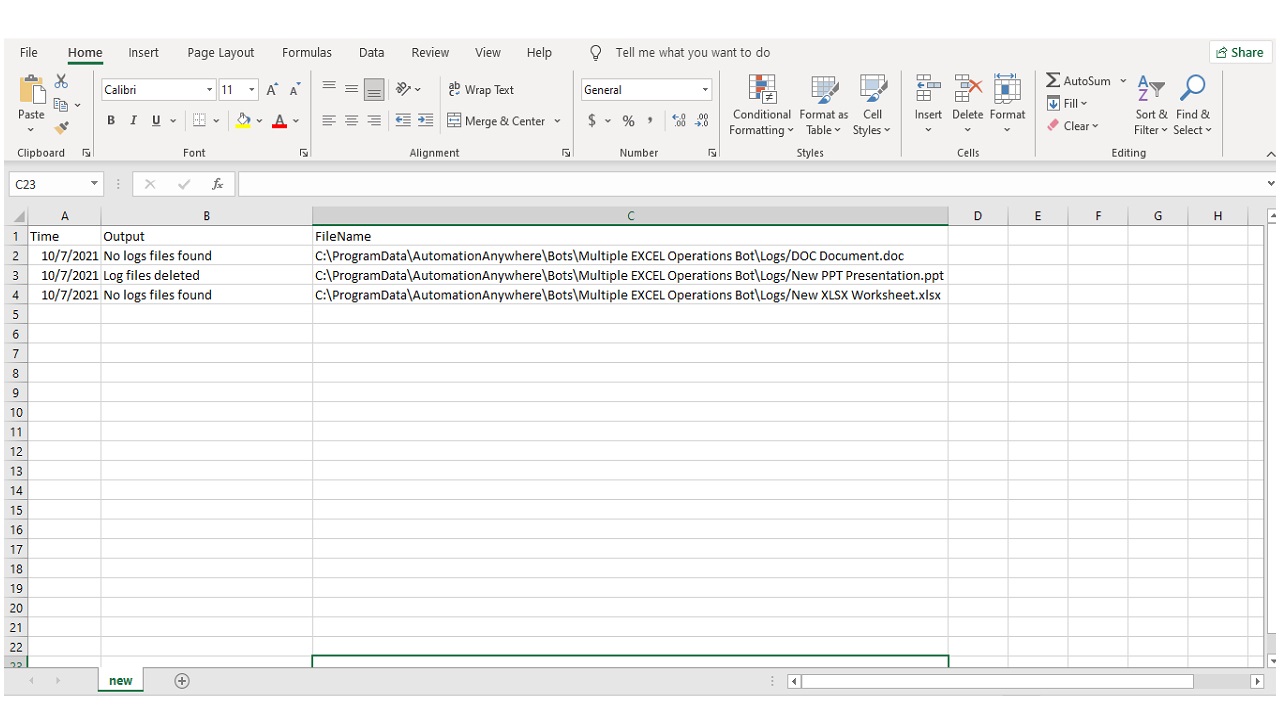Toggle Wrap Text for the cell

click(481, 90)
